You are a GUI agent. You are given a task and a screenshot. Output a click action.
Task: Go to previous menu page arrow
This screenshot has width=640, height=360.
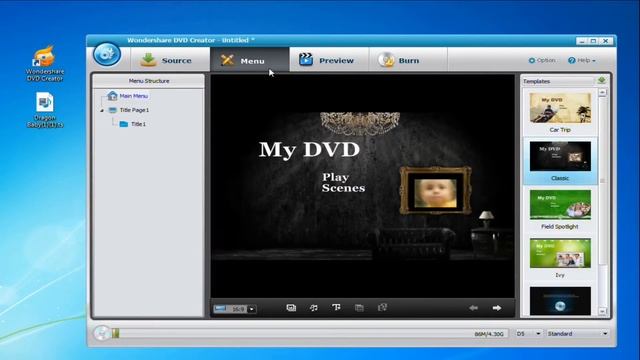tap(473, 308)
